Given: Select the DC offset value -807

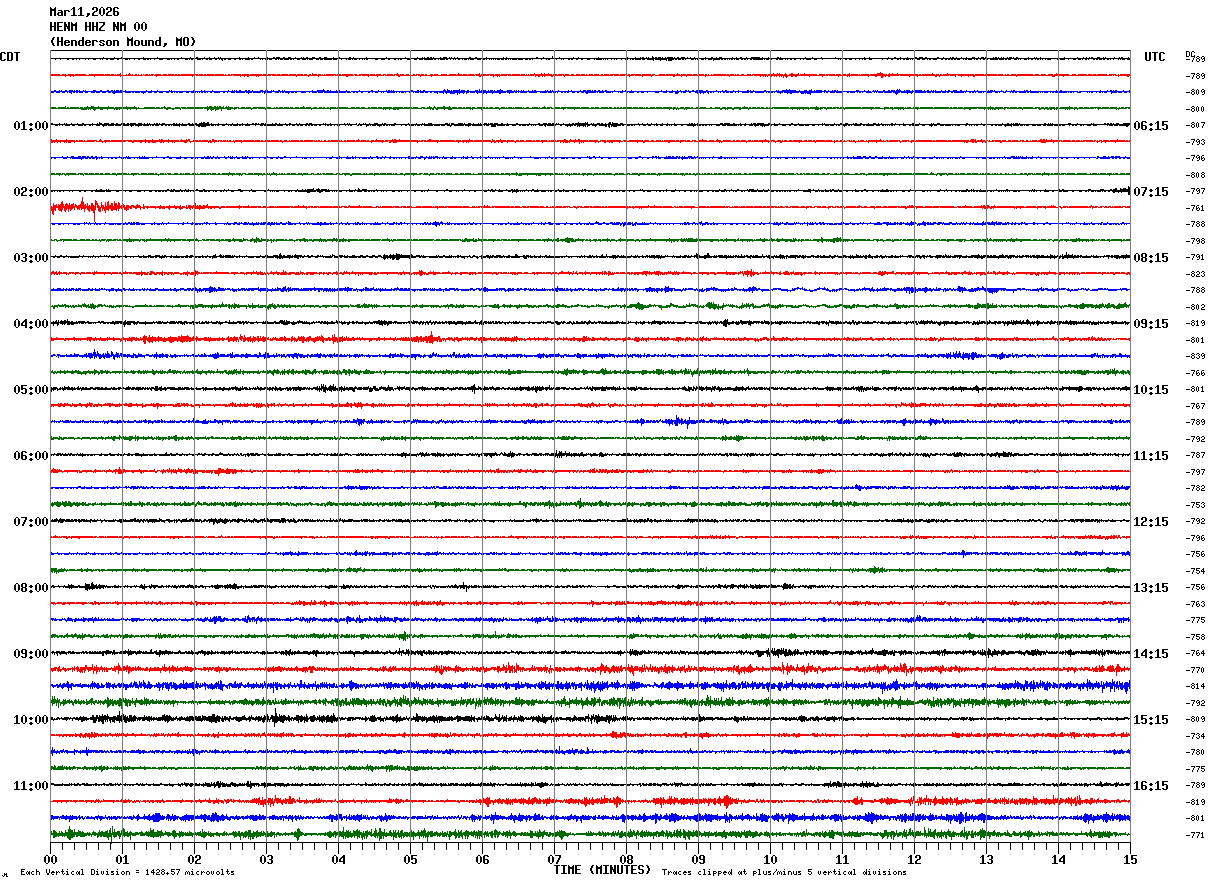Looking at the screenshot, I should click(x=1195, y=126).
